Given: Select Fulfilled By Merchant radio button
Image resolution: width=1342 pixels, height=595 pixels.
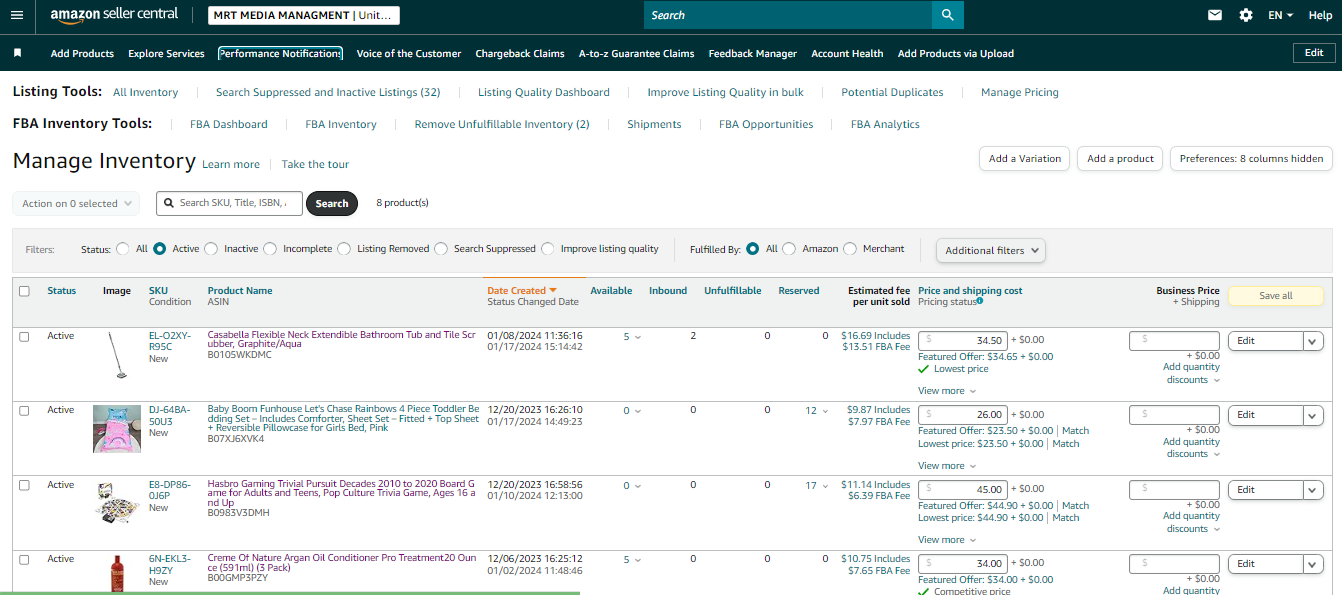Looking at the screenshot, I should click(850, 249).
